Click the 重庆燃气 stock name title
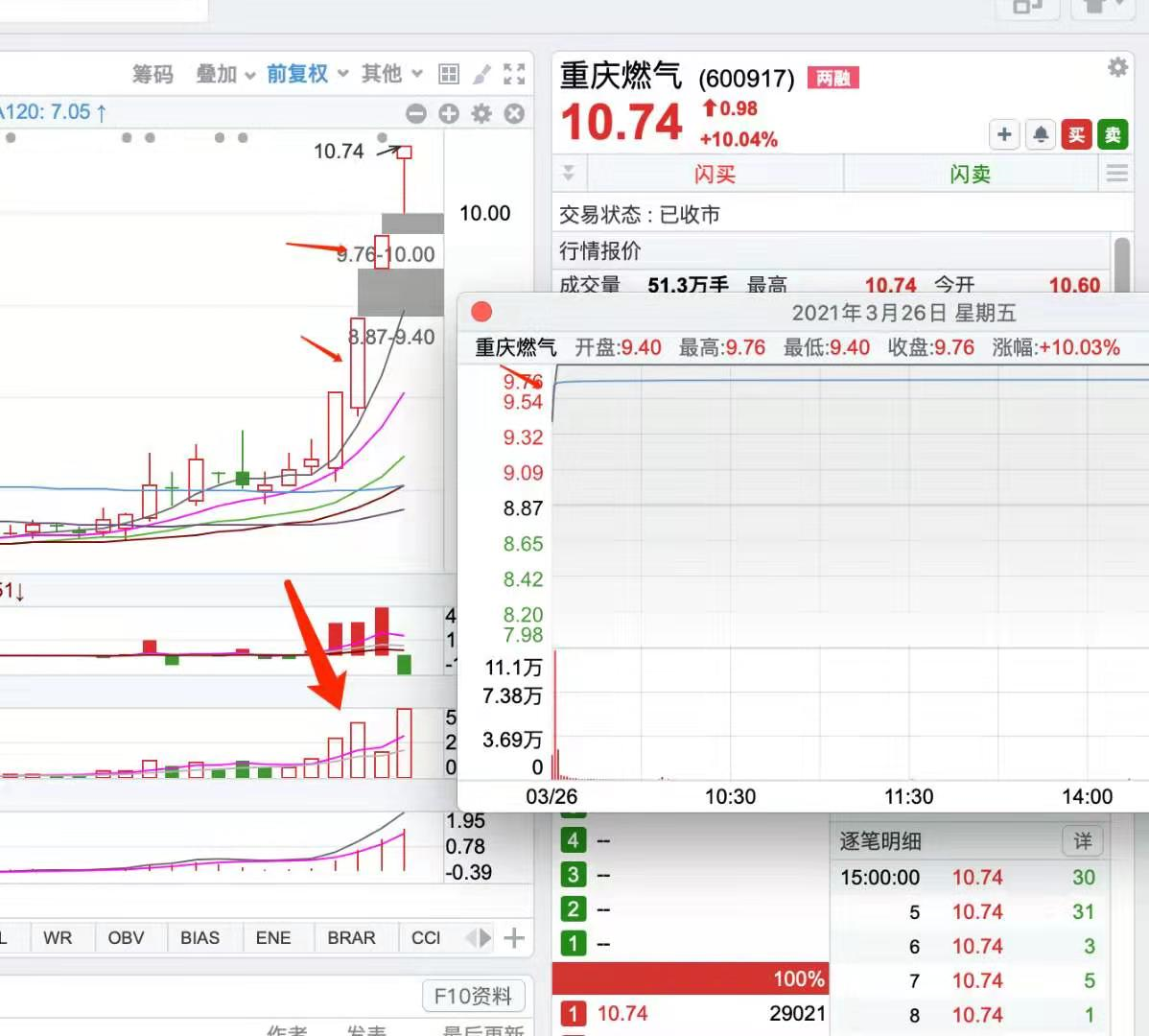Screen dimensions: 1149x1036 coord(621,76)
